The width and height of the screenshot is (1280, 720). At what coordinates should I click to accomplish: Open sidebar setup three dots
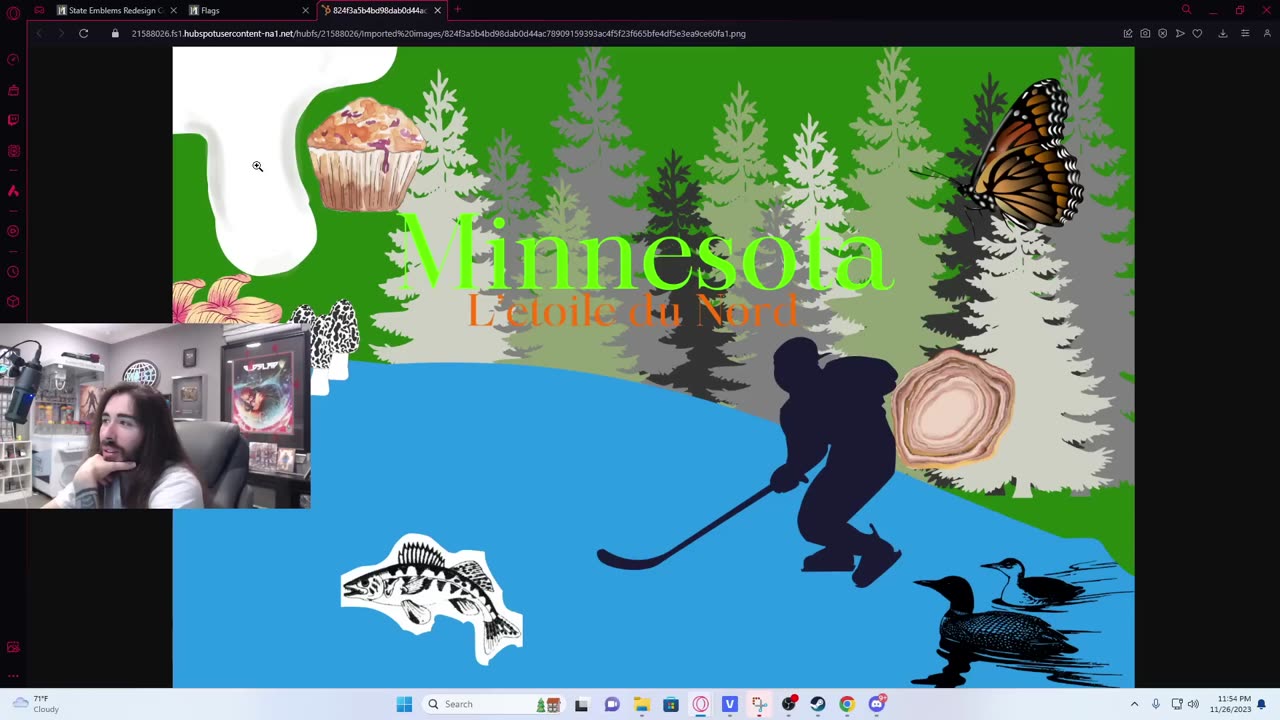point(13,676)
